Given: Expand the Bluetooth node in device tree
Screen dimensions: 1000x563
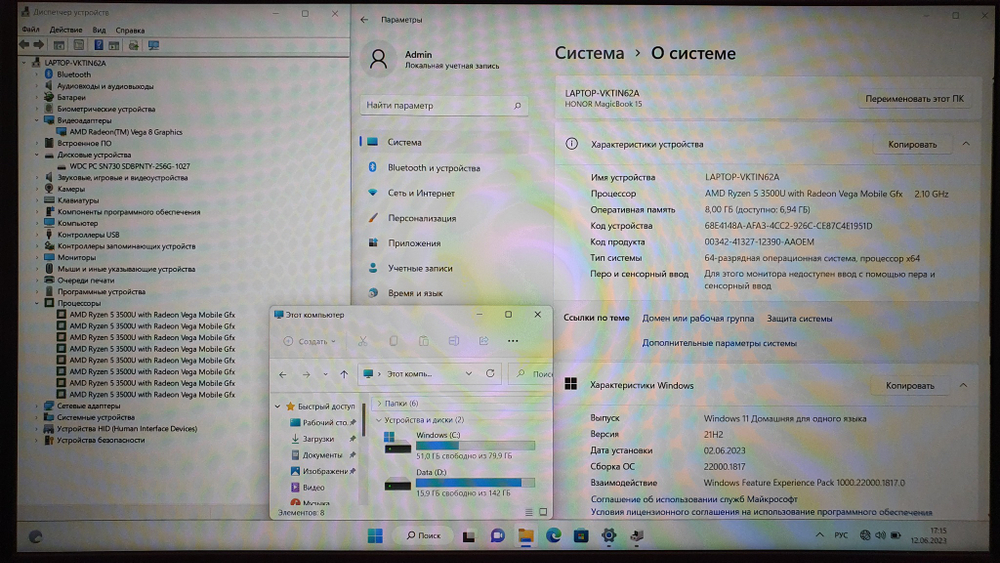Looking at the screenshot, I should point(37,75).
